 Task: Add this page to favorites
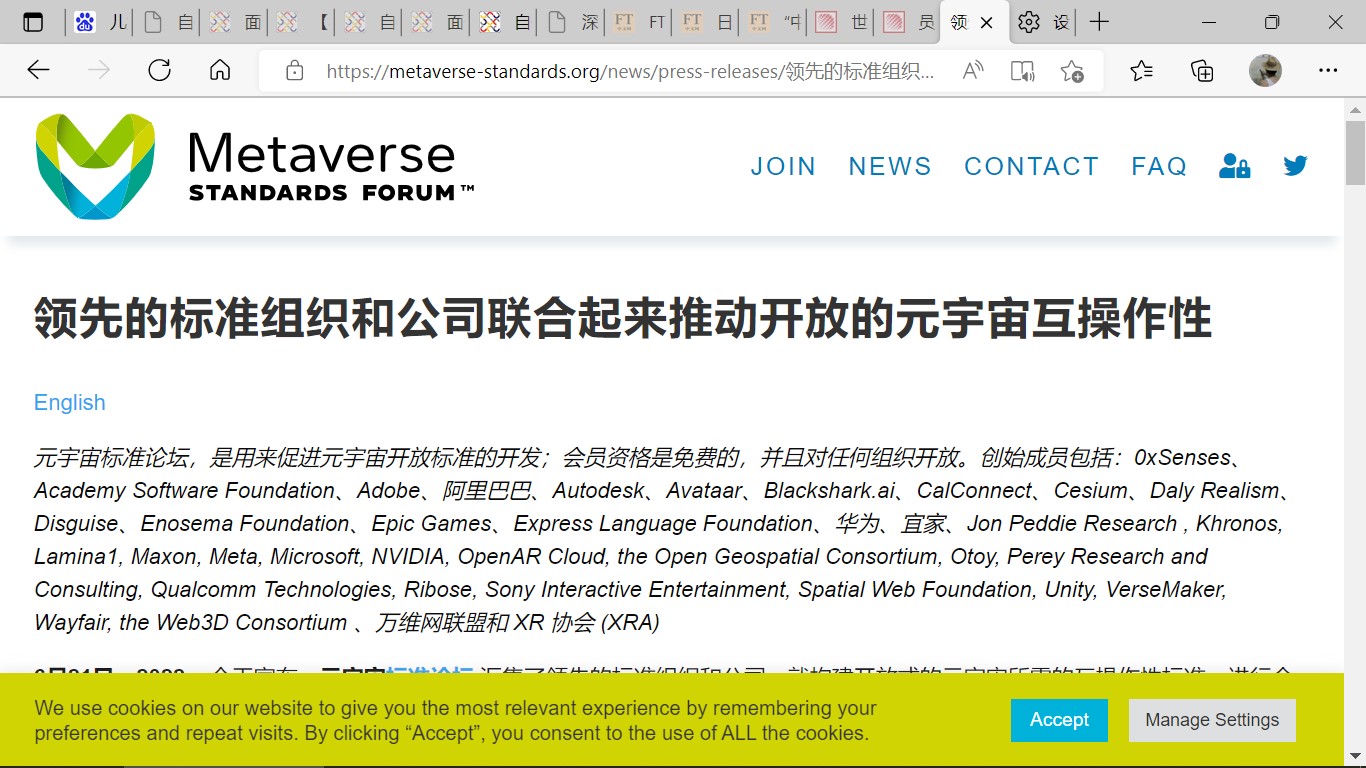[1072, 70]
